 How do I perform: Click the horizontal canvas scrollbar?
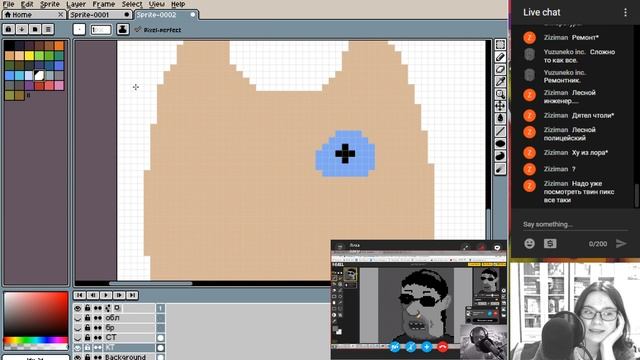151,283
